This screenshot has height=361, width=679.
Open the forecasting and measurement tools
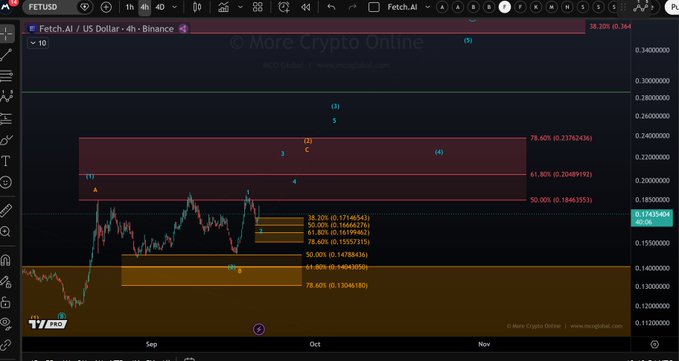pyautogui.click(x=6, y=118)
